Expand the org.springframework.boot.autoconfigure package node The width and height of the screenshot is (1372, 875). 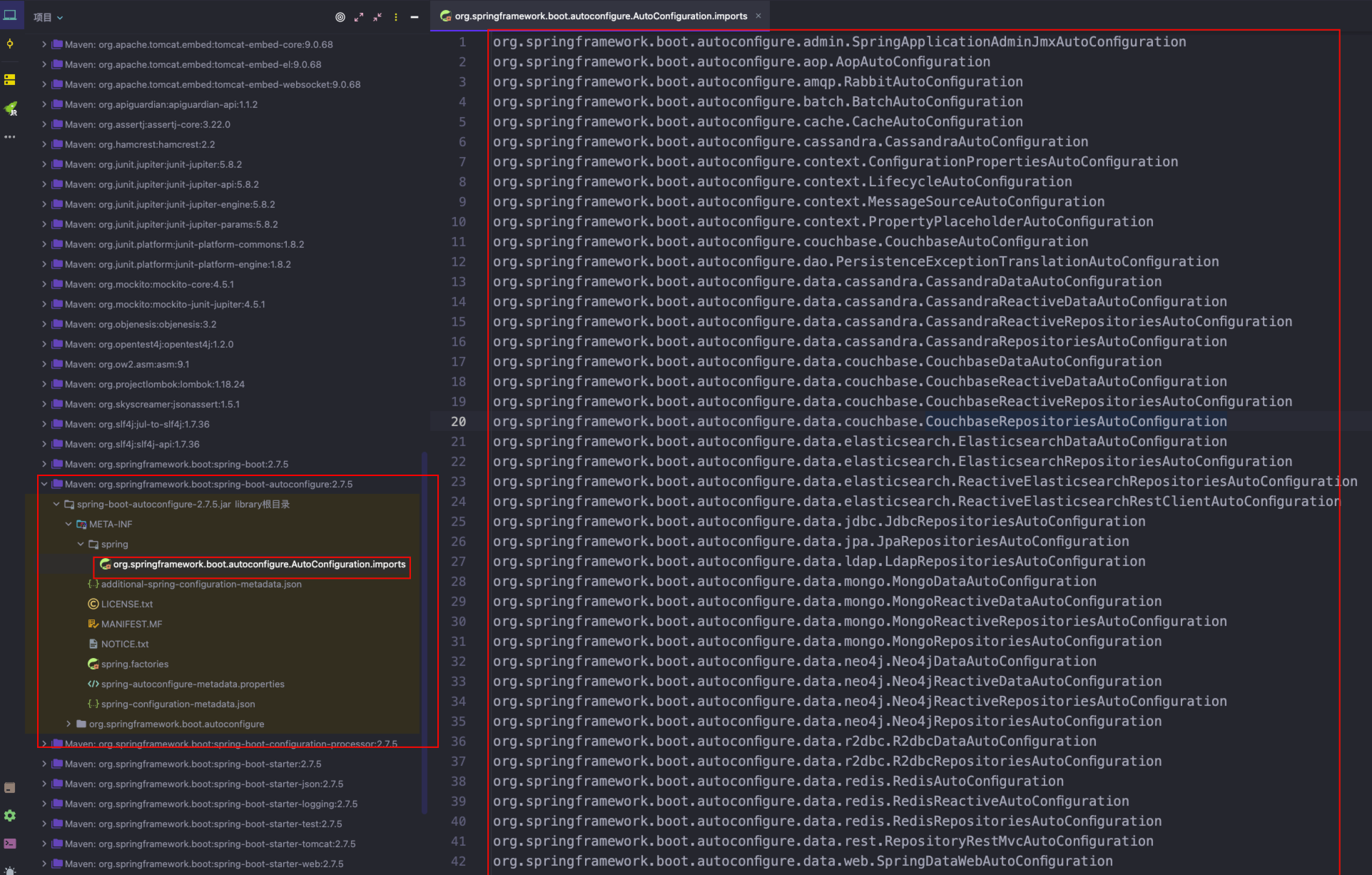pos(68,724)
